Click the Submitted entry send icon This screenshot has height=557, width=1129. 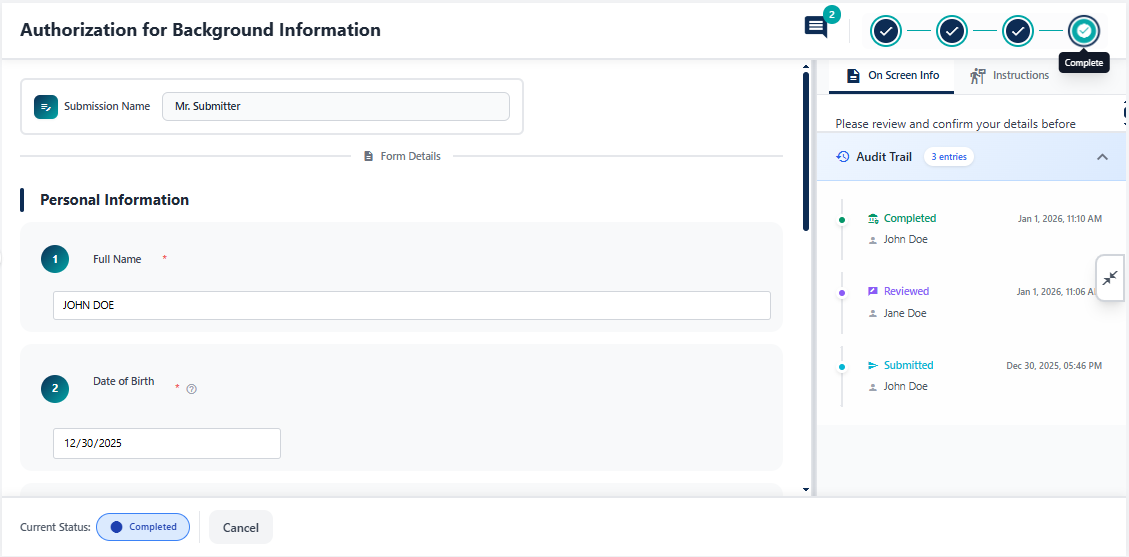pyautogui.click(x=873, y=366)
